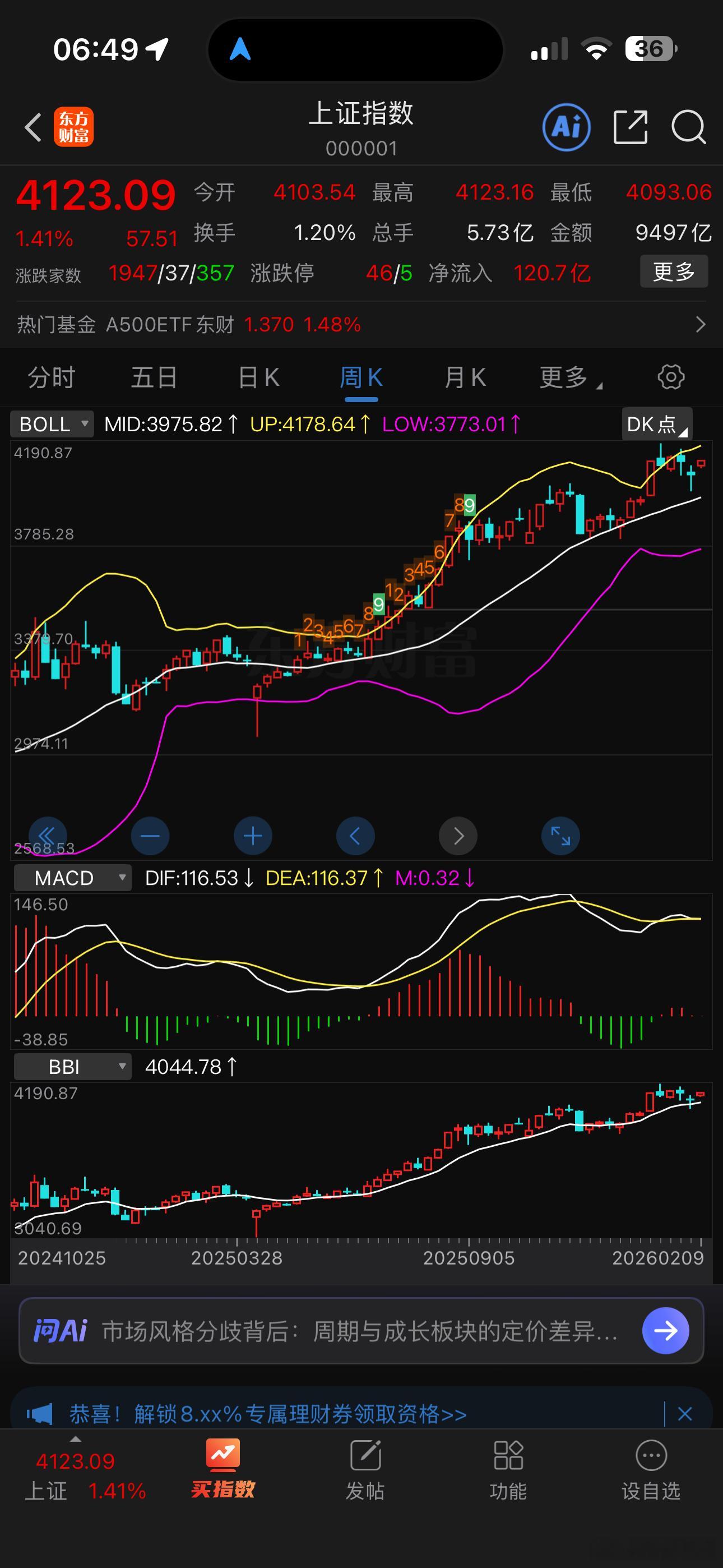This screenshot has height=1568, width=723.
Task: Tap the share export icon
Action: point(630,127)
